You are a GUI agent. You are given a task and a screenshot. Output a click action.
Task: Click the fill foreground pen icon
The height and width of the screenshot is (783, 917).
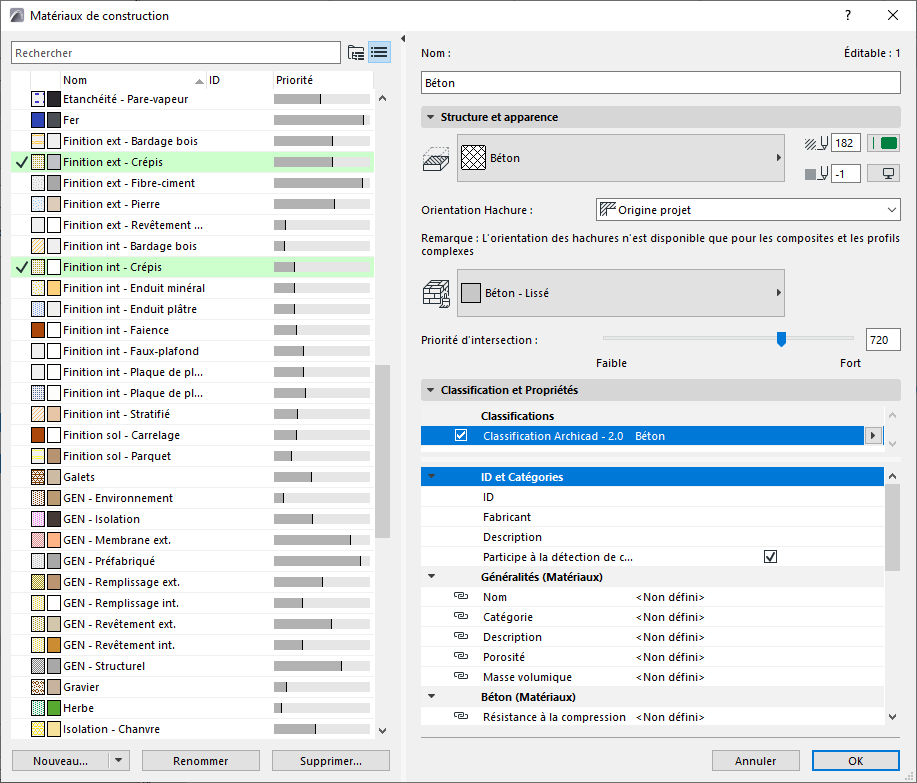816,143
